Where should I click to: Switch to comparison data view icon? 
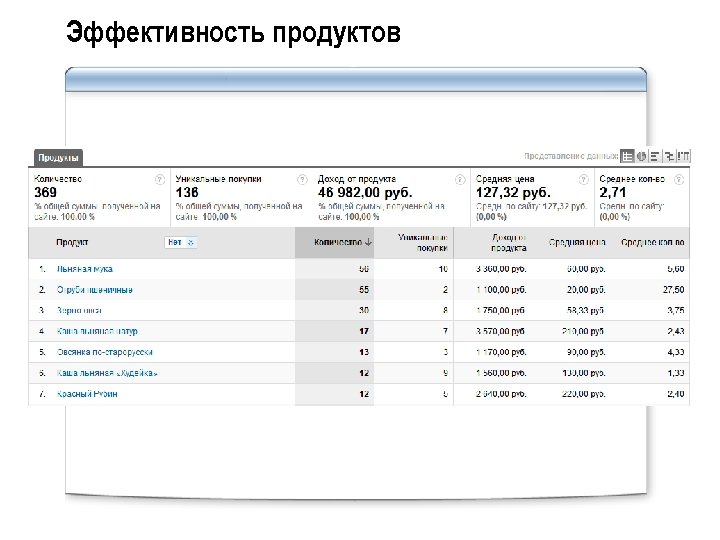pos(669,156)
